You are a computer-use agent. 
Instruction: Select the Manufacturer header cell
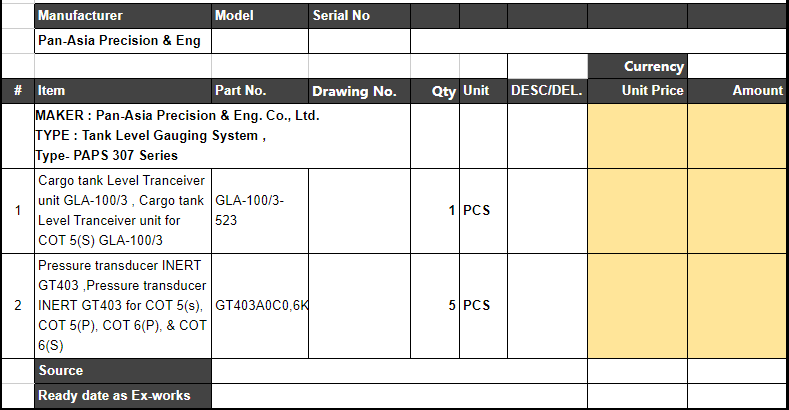[123, 16]
